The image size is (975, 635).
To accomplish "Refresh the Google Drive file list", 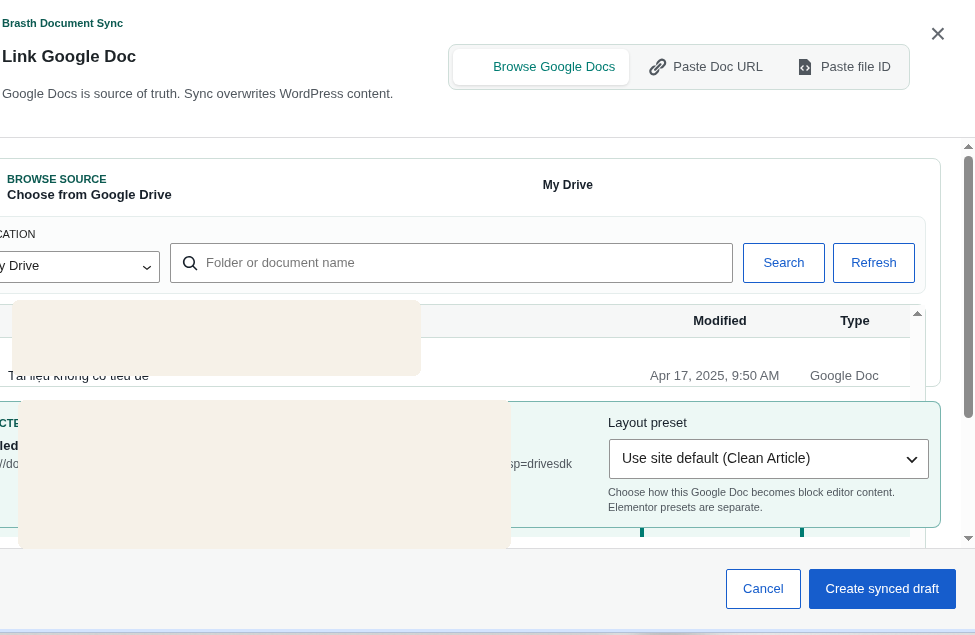I will tap(874, 263).
